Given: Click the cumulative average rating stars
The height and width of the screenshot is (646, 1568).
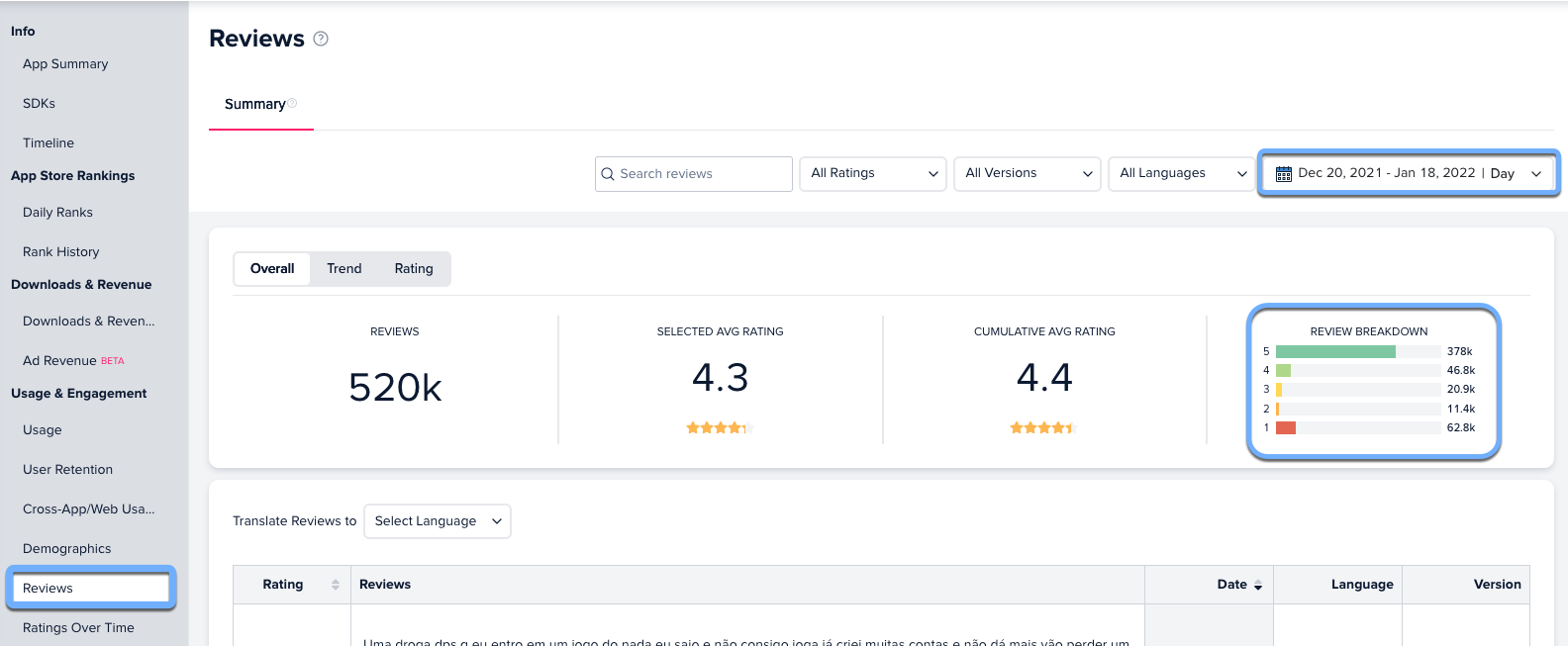Looking at the screenshot, I should [x=1044, y=427].
